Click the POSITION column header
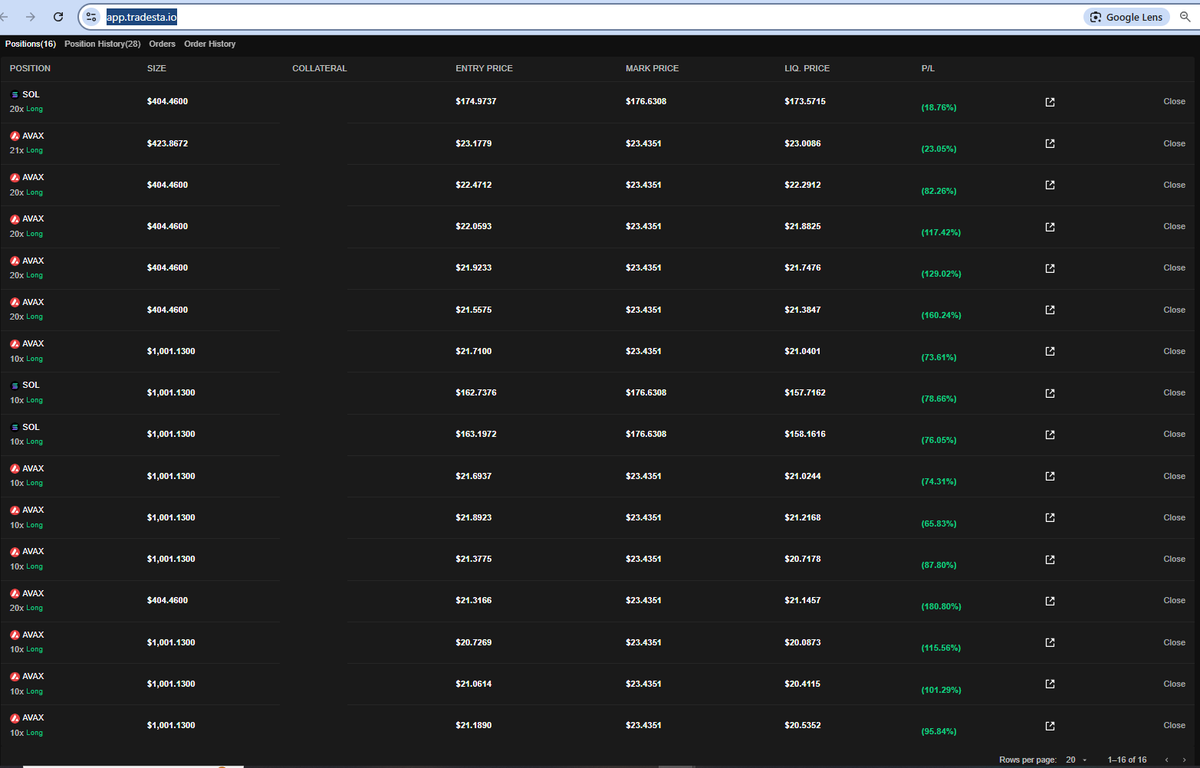The width and height of the screenshot is (1200, 768). click(x=30, y=69)
